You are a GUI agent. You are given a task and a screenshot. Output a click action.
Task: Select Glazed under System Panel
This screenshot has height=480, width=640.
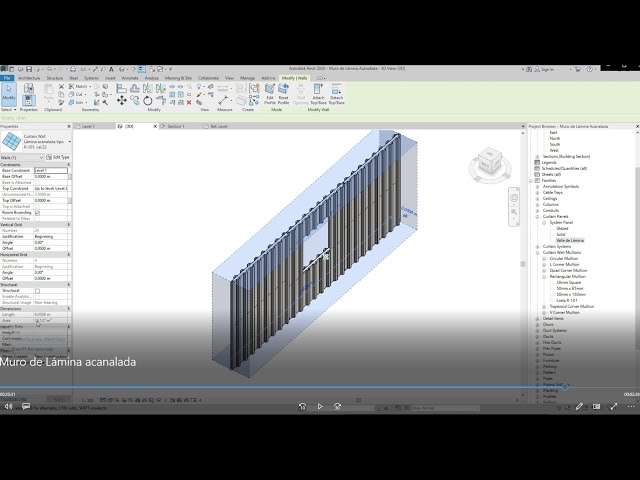(562, 229)
